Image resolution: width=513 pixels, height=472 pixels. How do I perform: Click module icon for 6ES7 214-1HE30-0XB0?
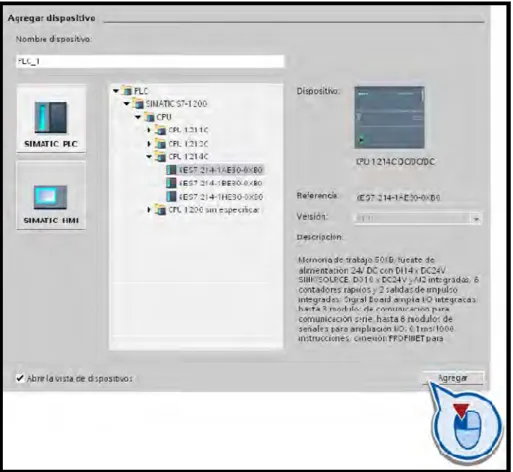point(171,196)
